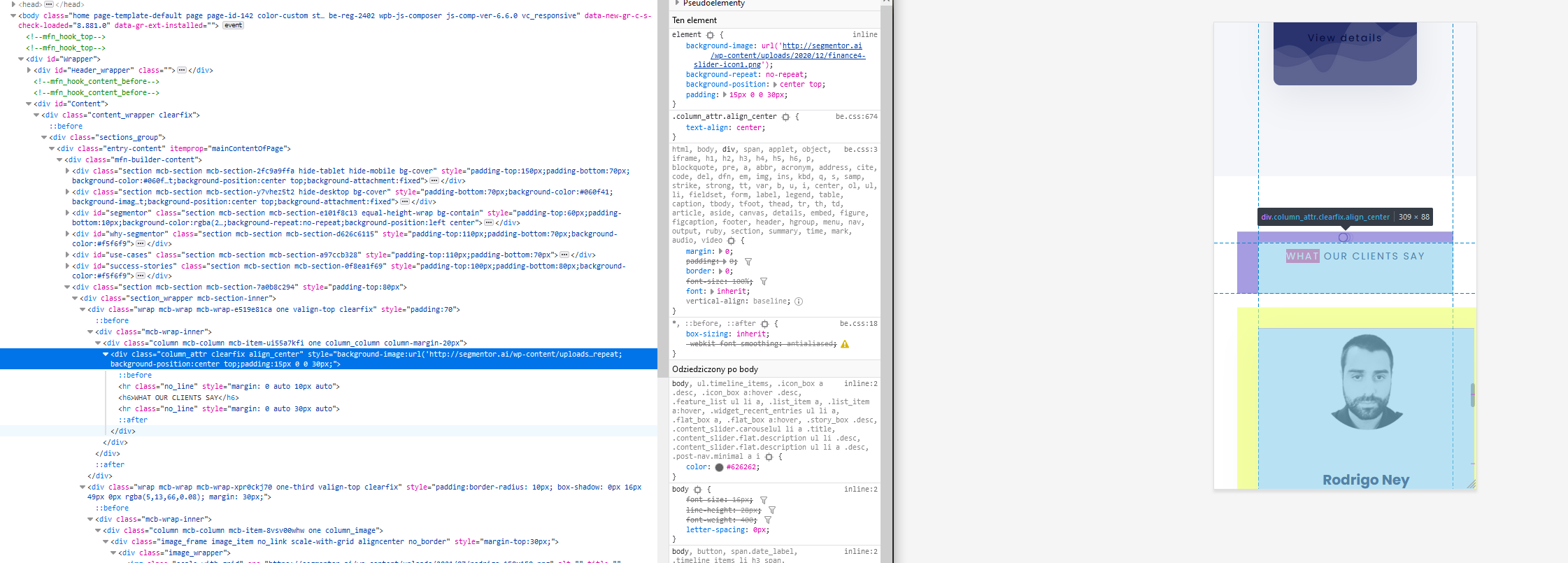This screenshot has height=563, width=1568.
Task: Select the h6 'WHAT OUR CLIENTS SAY' node
Action: point(178,397)
